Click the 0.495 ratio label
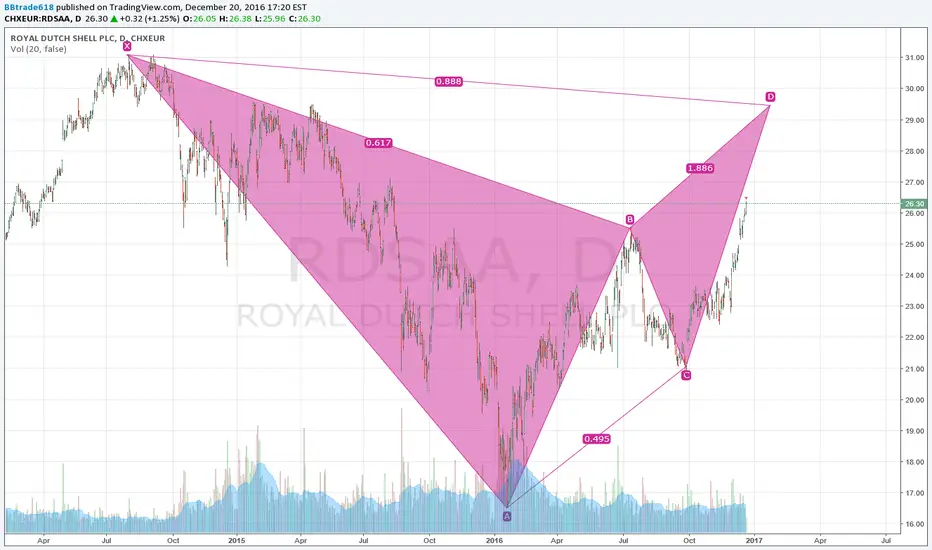 point(596,439)
